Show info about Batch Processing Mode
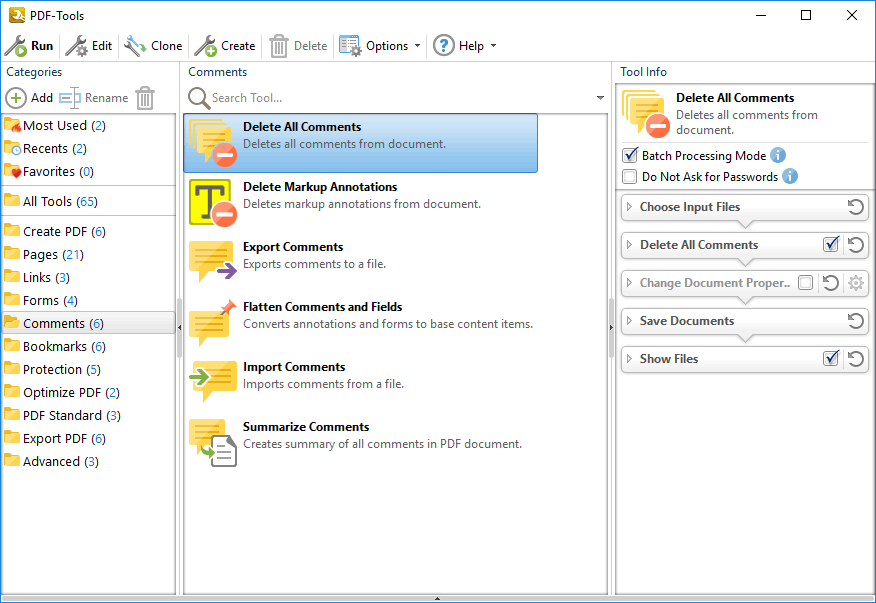 (778, 155)
